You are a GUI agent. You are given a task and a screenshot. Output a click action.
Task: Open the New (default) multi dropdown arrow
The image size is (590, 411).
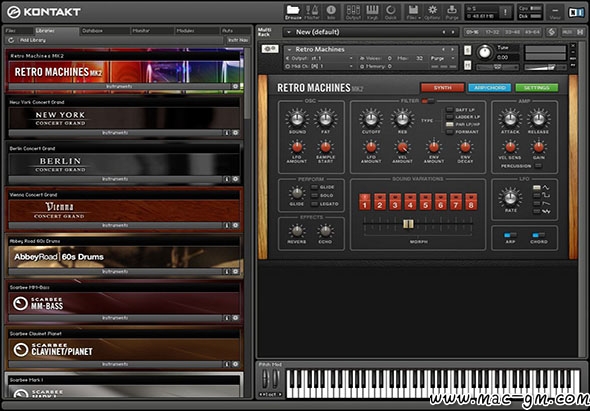289,32
